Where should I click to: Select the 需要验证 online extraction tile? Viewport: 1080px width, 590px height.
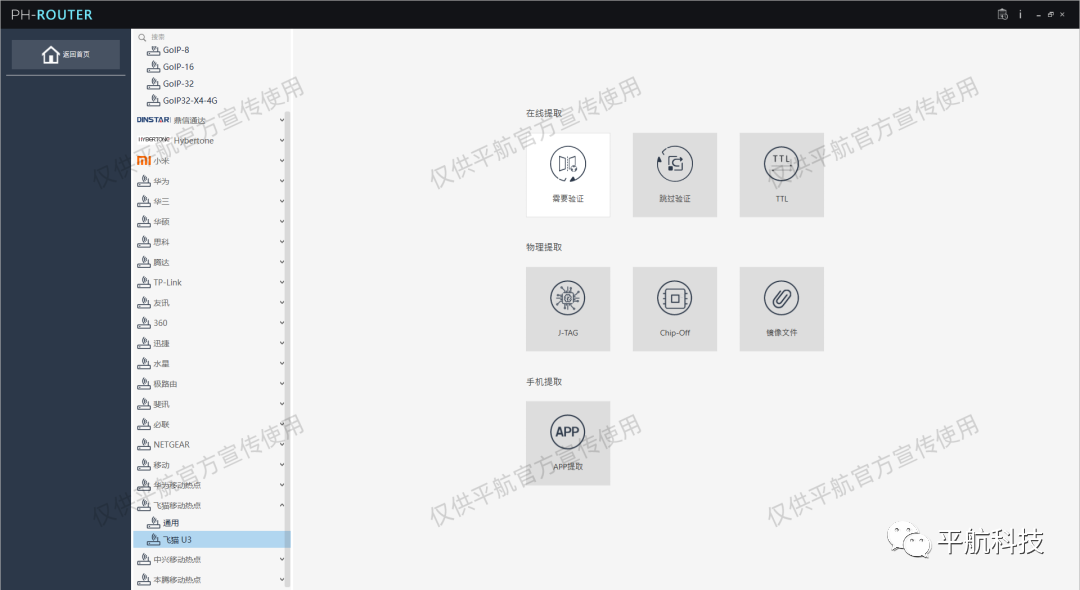pos(568,175)
